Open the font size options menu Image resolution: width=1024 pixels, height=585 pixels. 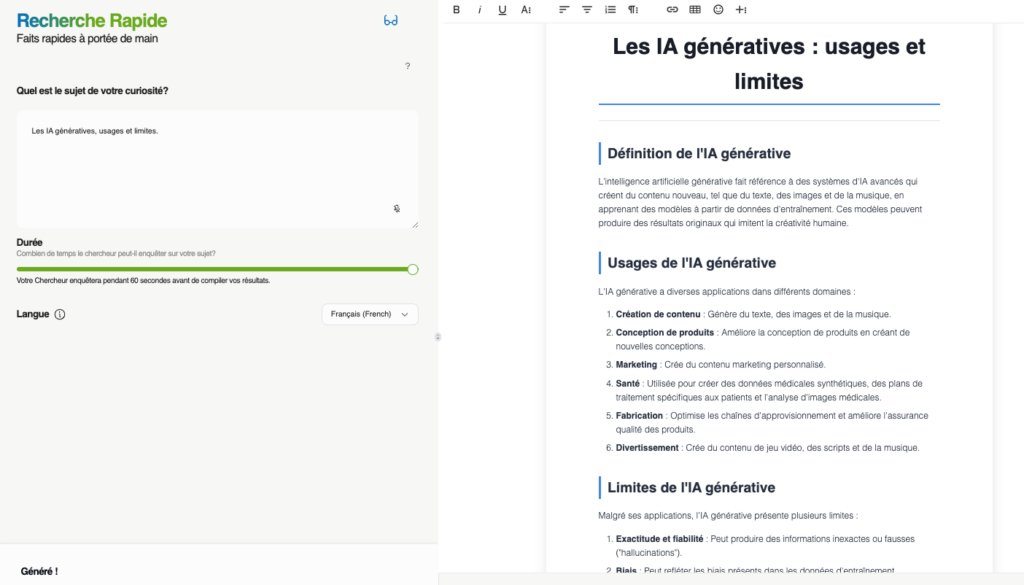526,10
